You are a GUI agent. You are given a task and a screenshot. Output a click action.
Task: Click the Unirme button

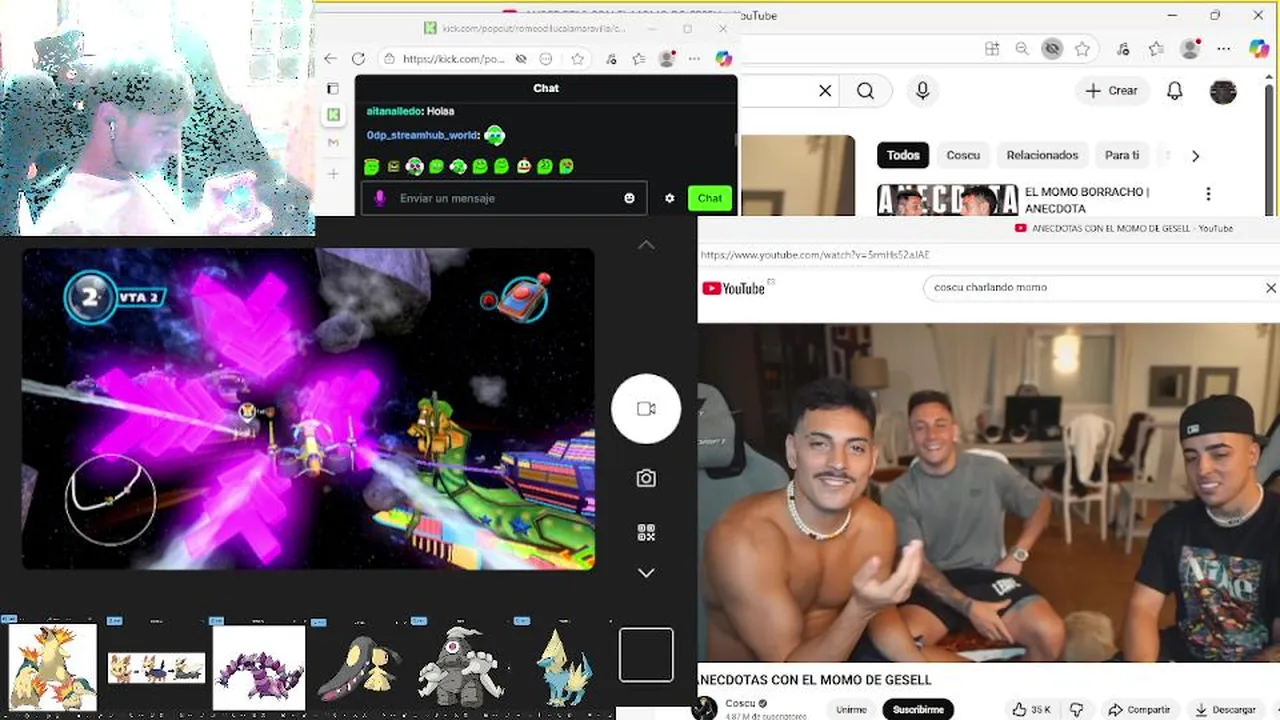click(851, 709)
